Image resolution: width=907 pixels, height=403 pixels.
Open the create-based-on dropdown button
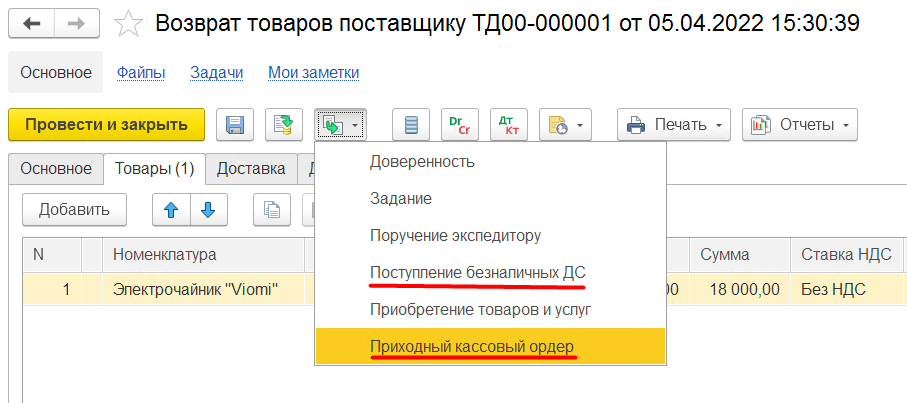[x=340, y=124]
